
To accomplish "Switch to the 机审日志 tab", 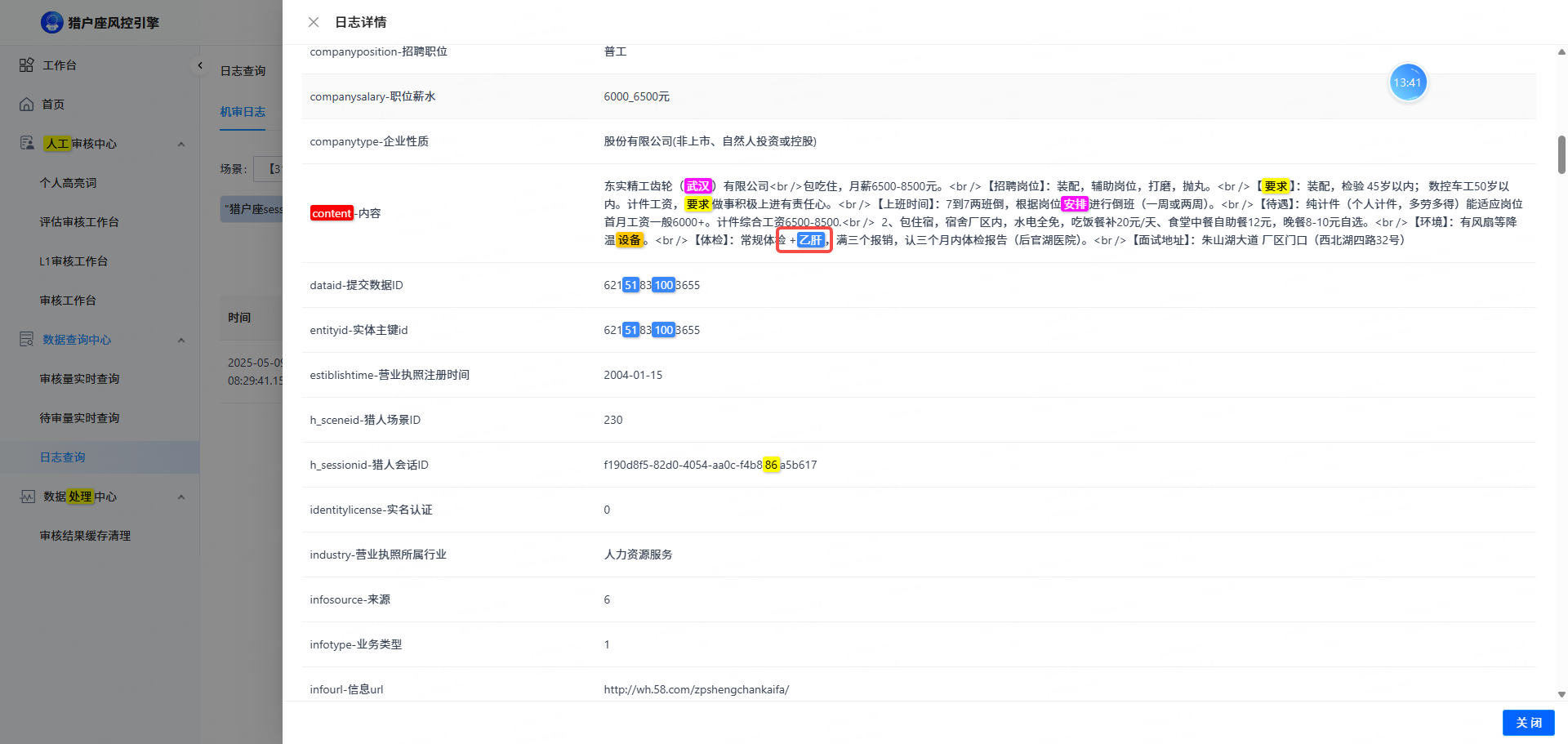I will coord(243,112).
